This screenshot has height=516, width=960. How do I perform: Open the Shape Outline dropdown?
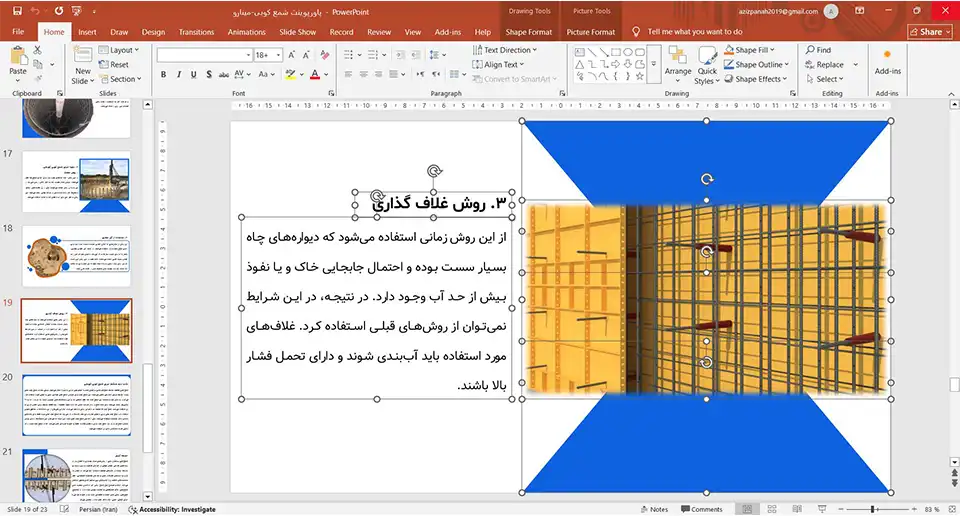757,64
